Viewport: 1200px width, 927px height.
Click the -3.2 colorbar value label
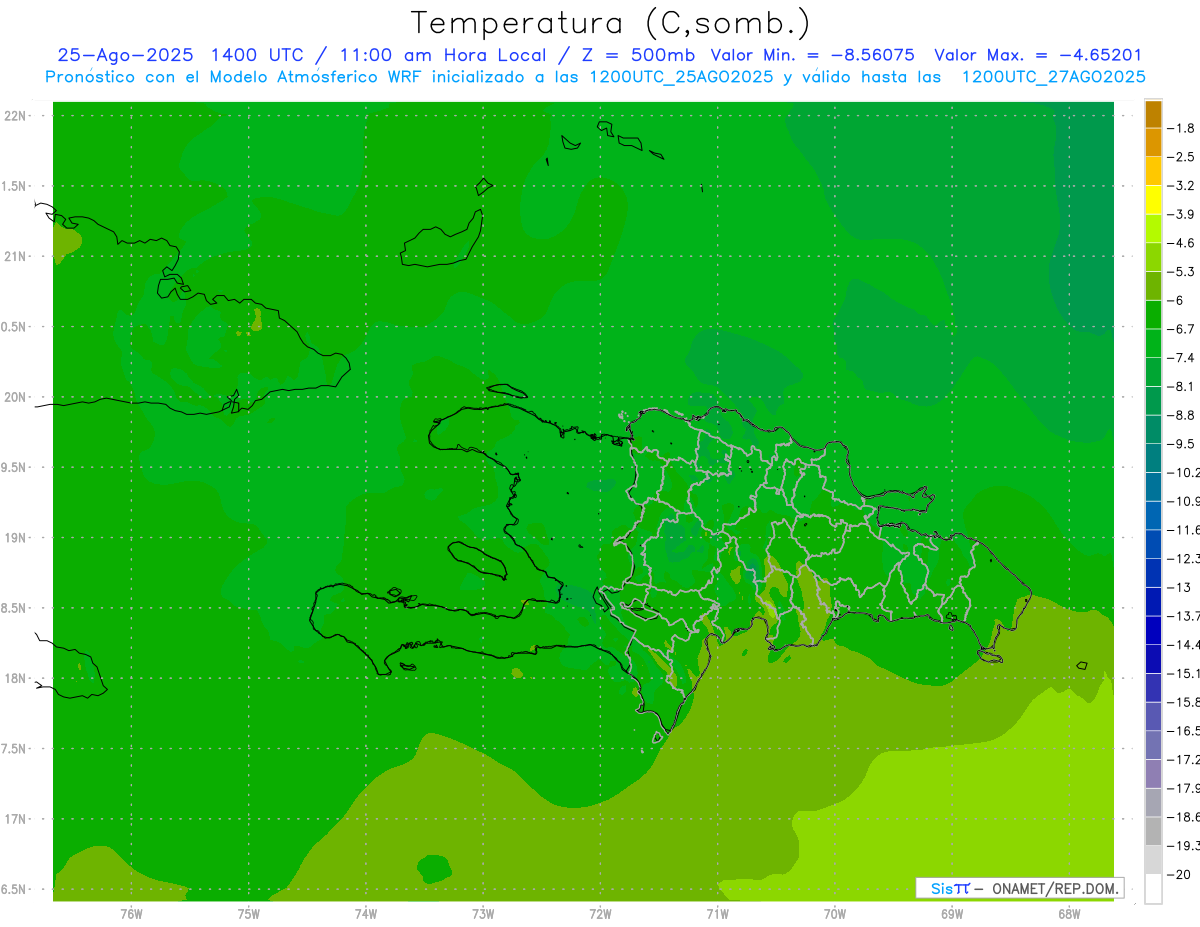pos(1181,186)
